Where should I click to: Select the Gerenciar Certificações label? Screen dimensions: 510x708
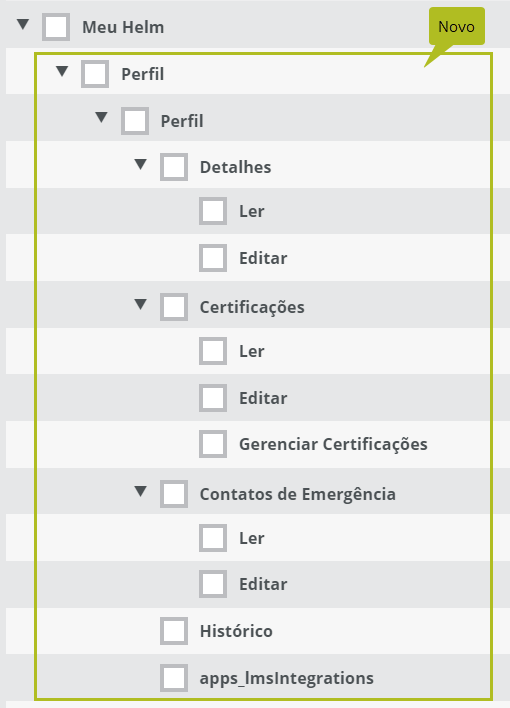point(333,444)
